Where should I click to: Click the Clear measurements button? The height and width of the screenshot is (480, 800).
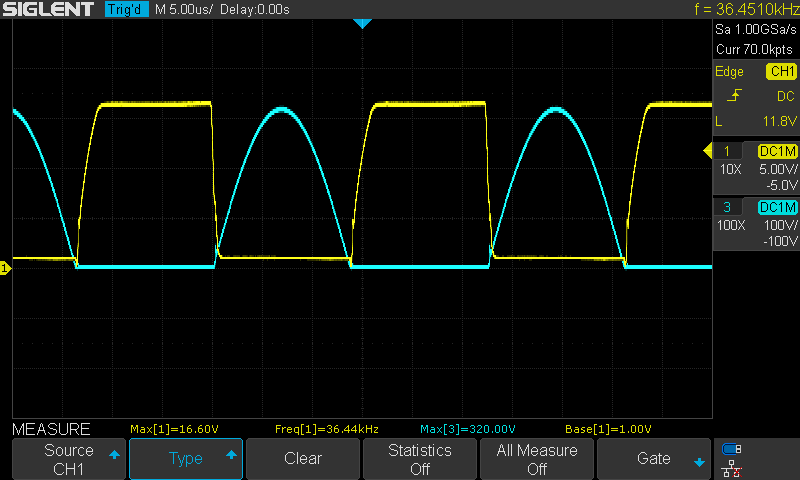coord(303,459)
